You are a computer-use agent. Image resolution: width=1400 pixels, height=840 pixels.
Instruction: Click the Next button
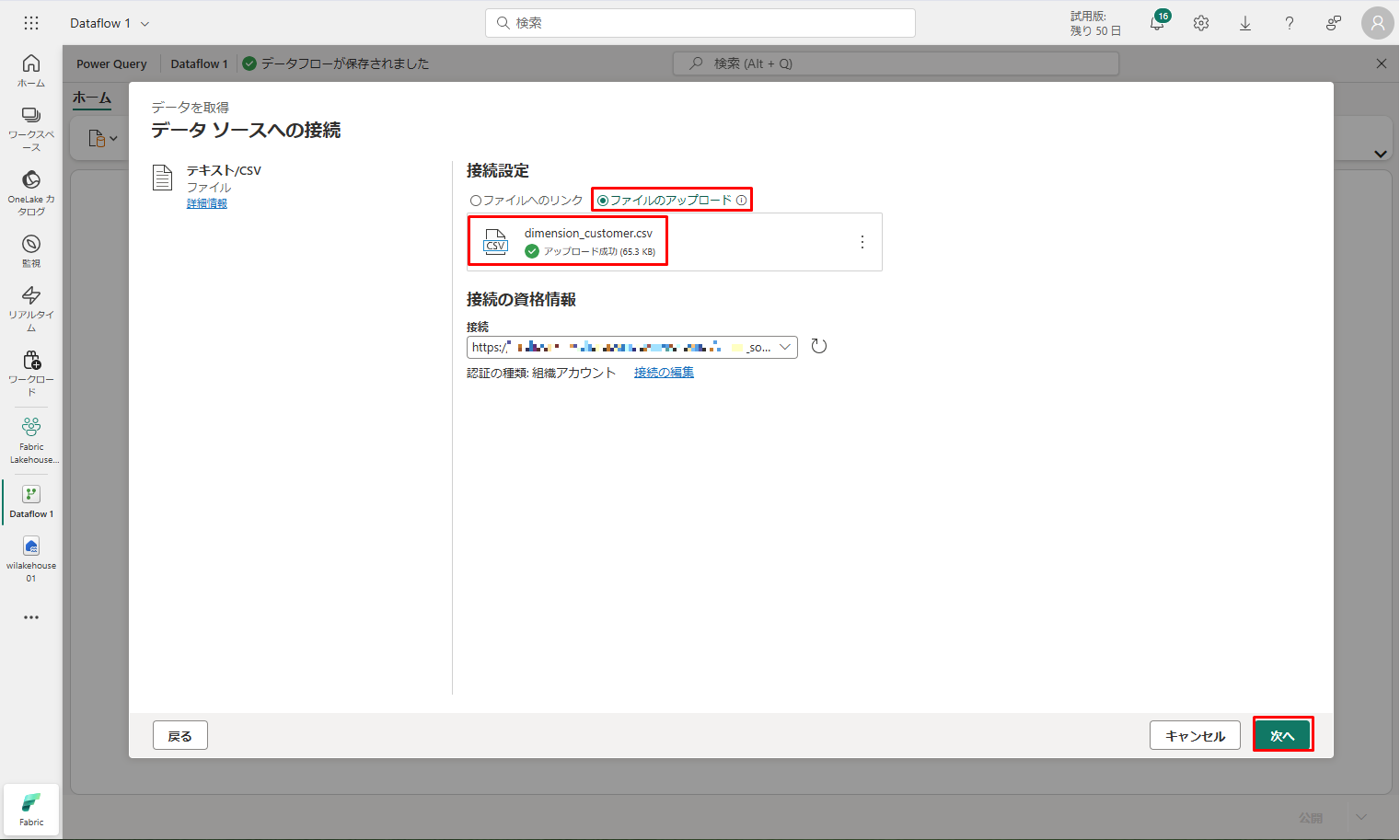tap(1282, 735)
